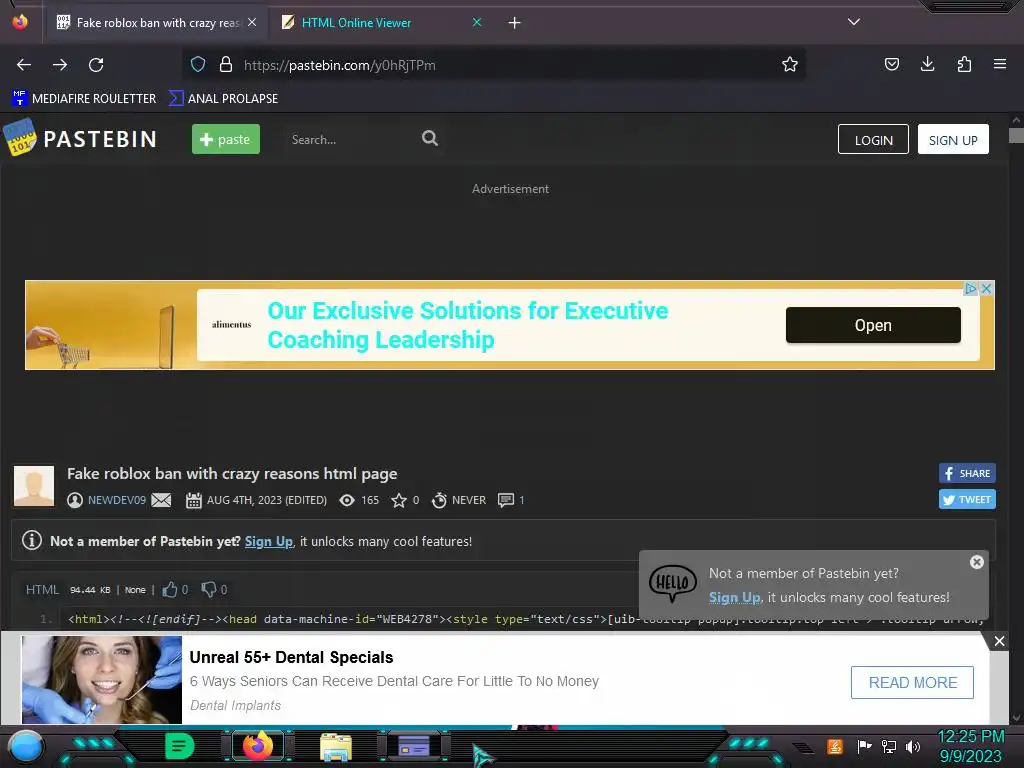
Task: Click Sign Up in Hello popup
Action: (x=735, y=598)
